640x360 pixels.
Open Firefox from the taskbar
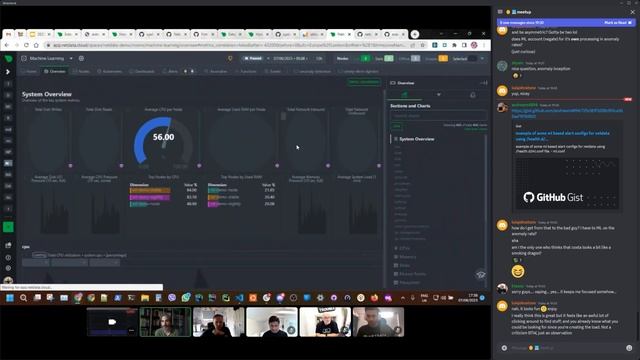[374, 298]
